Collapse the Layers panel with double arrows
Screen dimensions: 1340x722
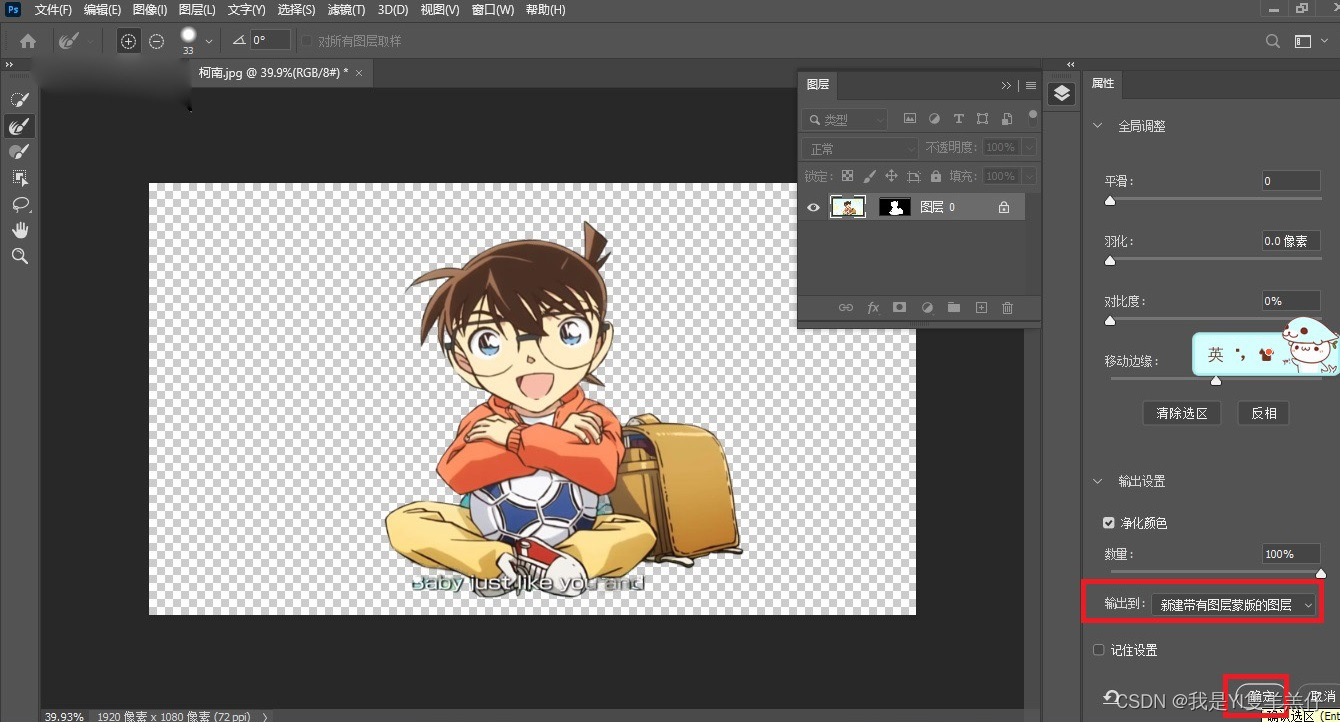point(1006,86)
